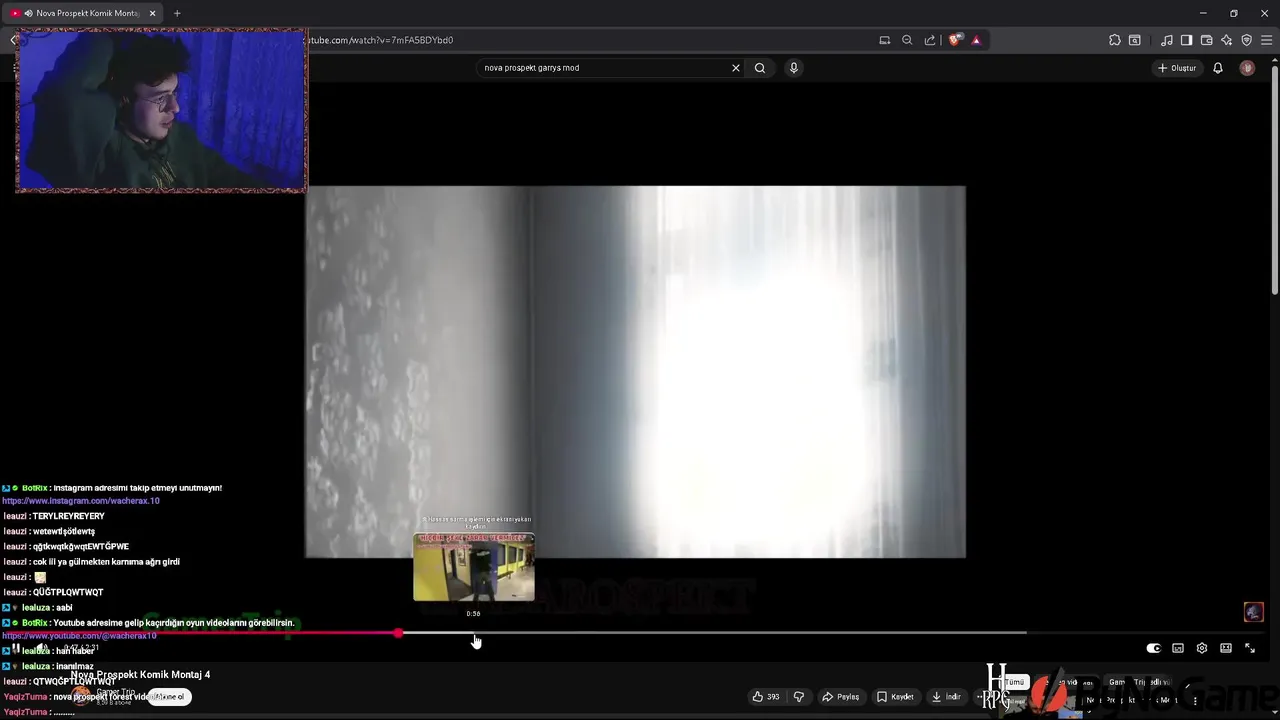Open the browser hamburger main menu
Image resolution: width=1280 pixels, height=720 pixels.
[1267, 40]
